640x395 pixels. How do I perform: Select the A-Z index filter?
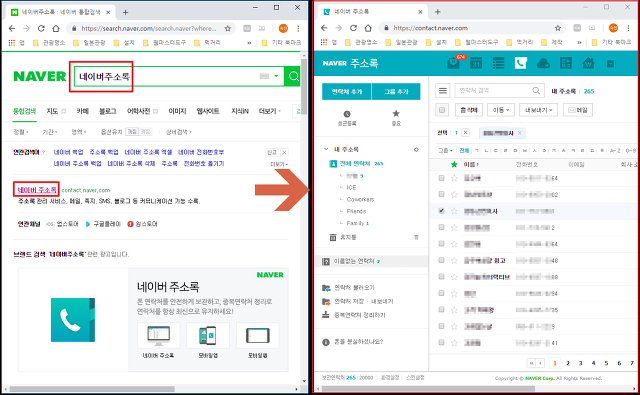click(x=615, y=151)
